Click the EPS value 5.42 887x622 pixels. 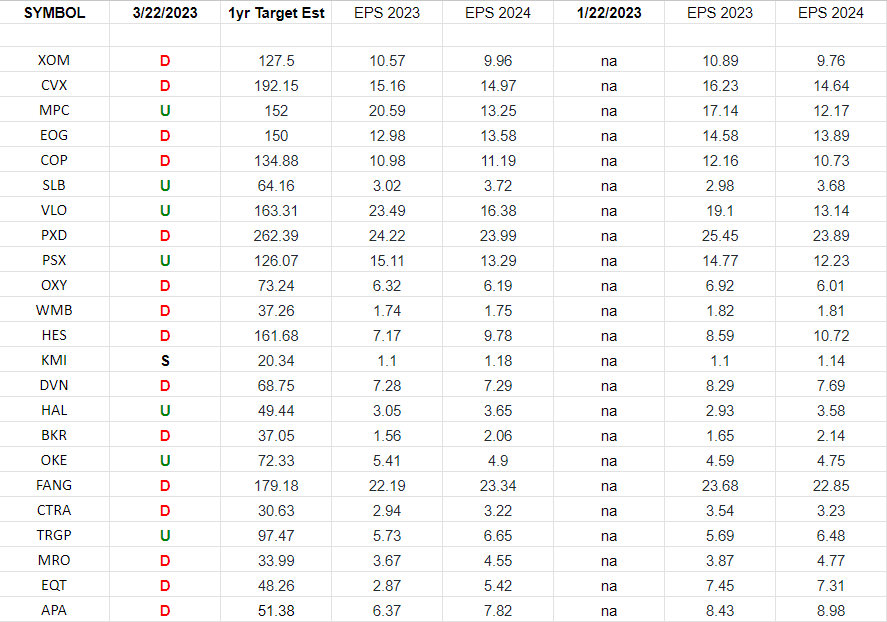pyautogui.click(x=498, y=586)
